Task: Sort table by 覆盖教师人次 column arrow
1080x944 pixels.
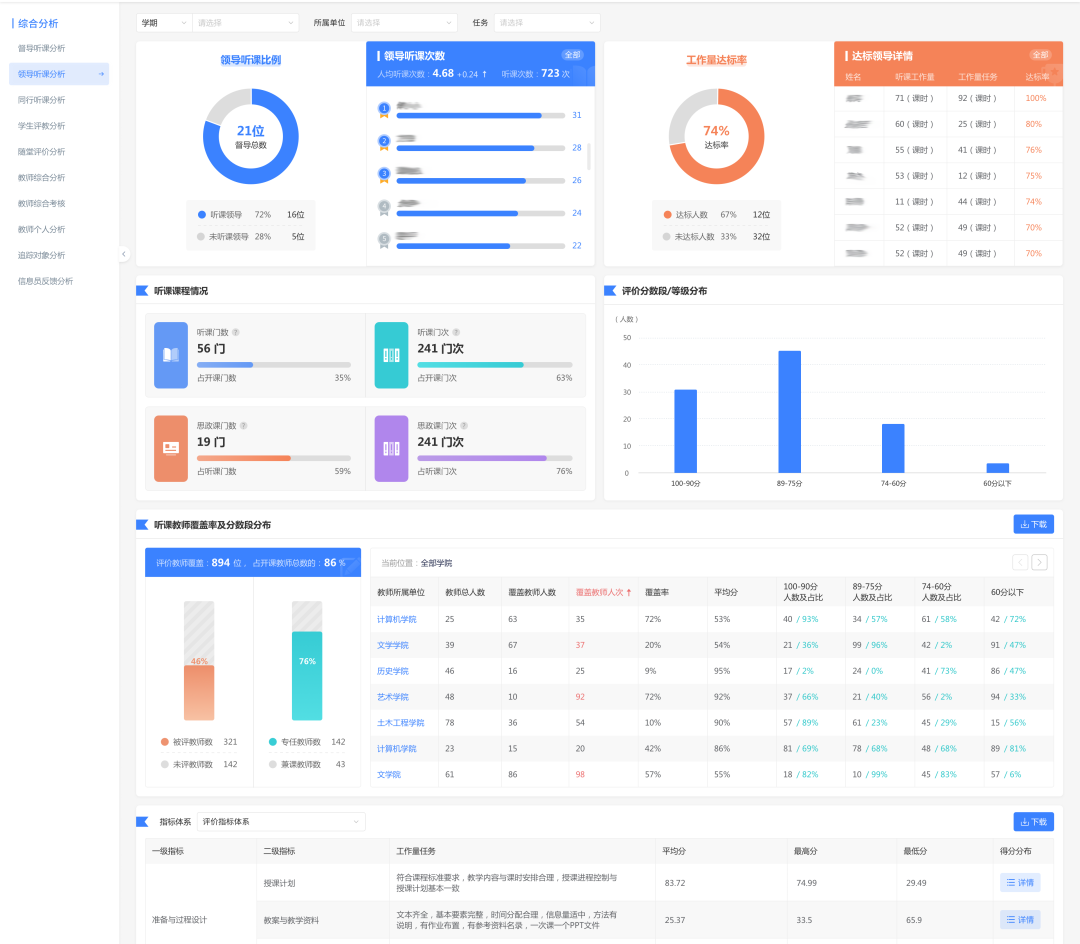Action: click(629, 592)
